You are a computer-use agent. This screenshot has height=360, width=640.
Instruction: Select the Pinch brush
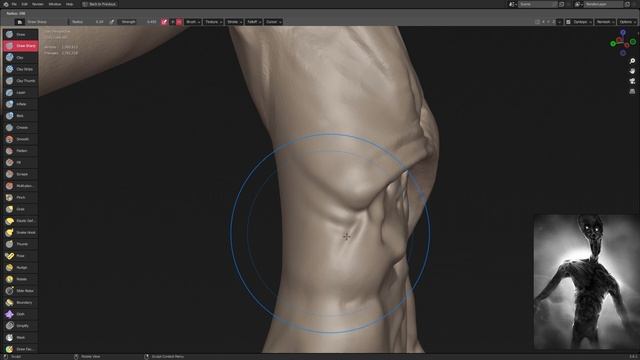(20, 197)
